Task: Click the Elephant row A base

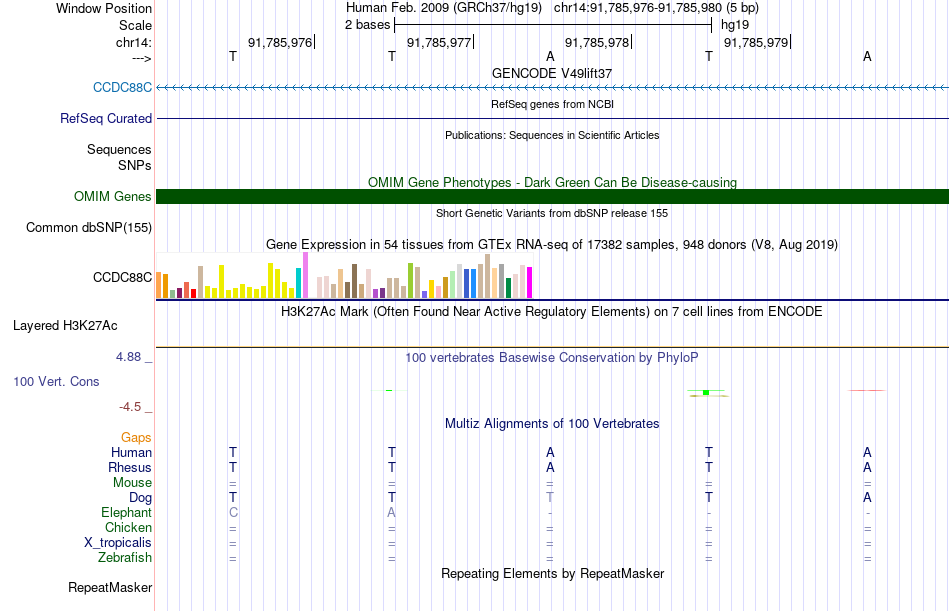Action: tap(391, 513)
